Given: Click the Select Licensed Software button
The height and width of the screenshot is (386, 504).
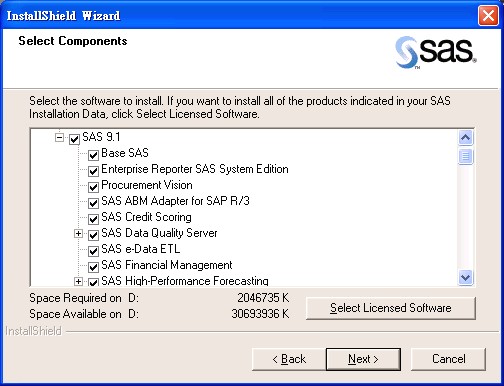Looking at the screenshot, I should pyautogui.click(x=391, y=308).
